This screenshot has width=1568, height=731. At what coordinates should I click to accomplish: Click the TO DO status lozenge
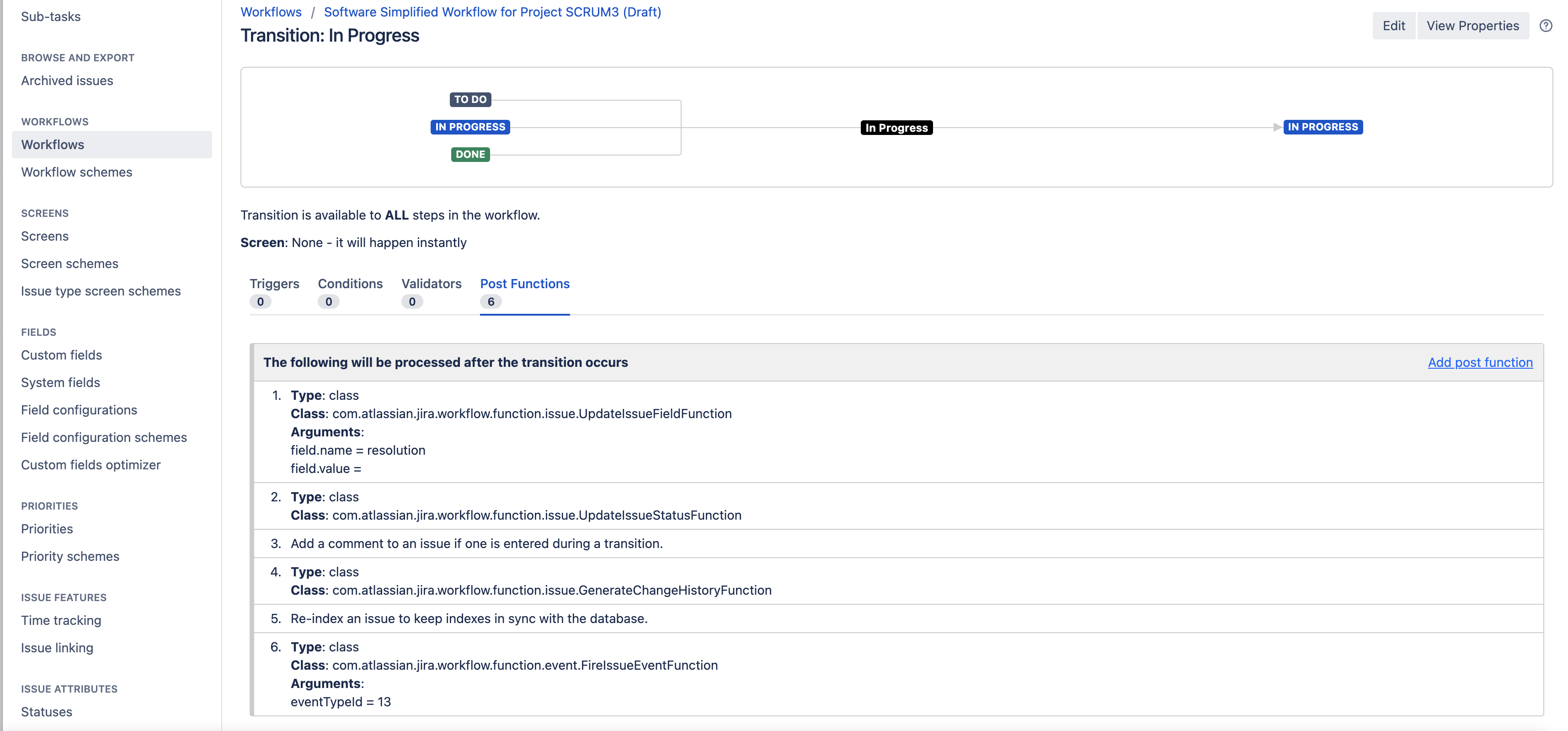coord(470,99)
